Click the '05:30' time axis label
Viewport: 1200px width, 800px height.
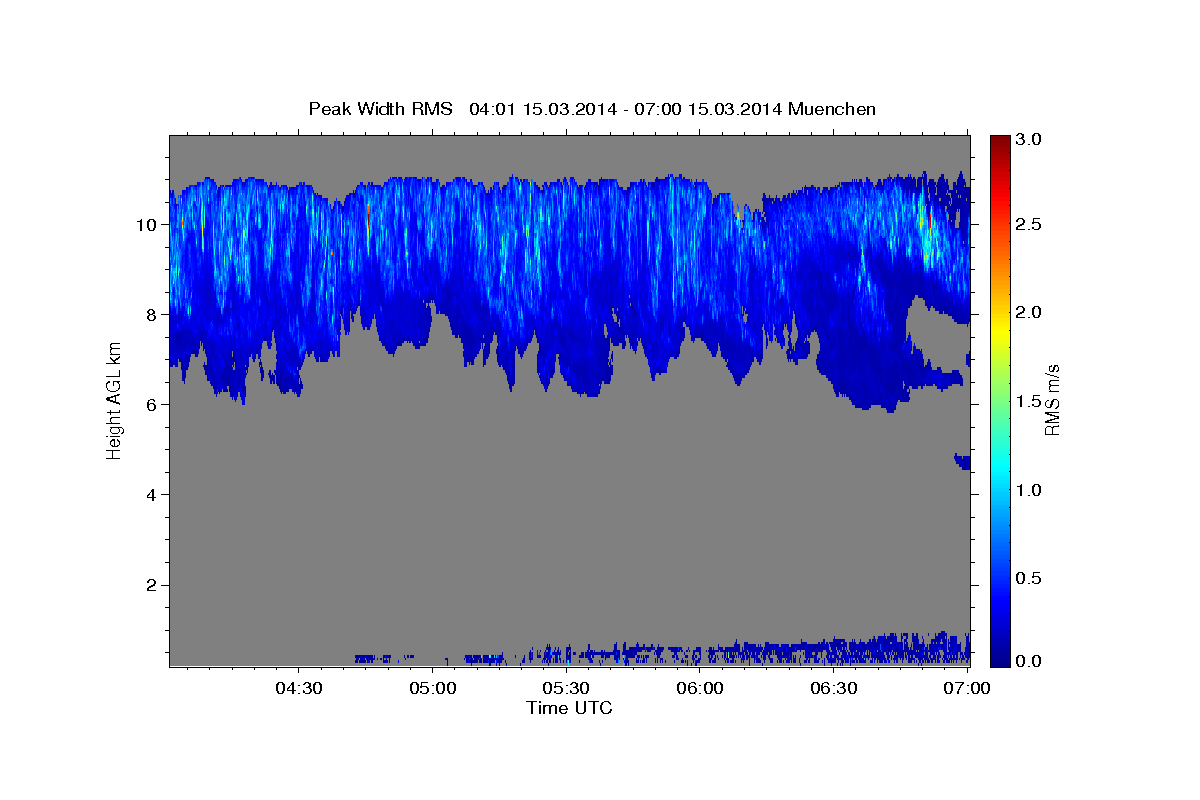[566, 688]
